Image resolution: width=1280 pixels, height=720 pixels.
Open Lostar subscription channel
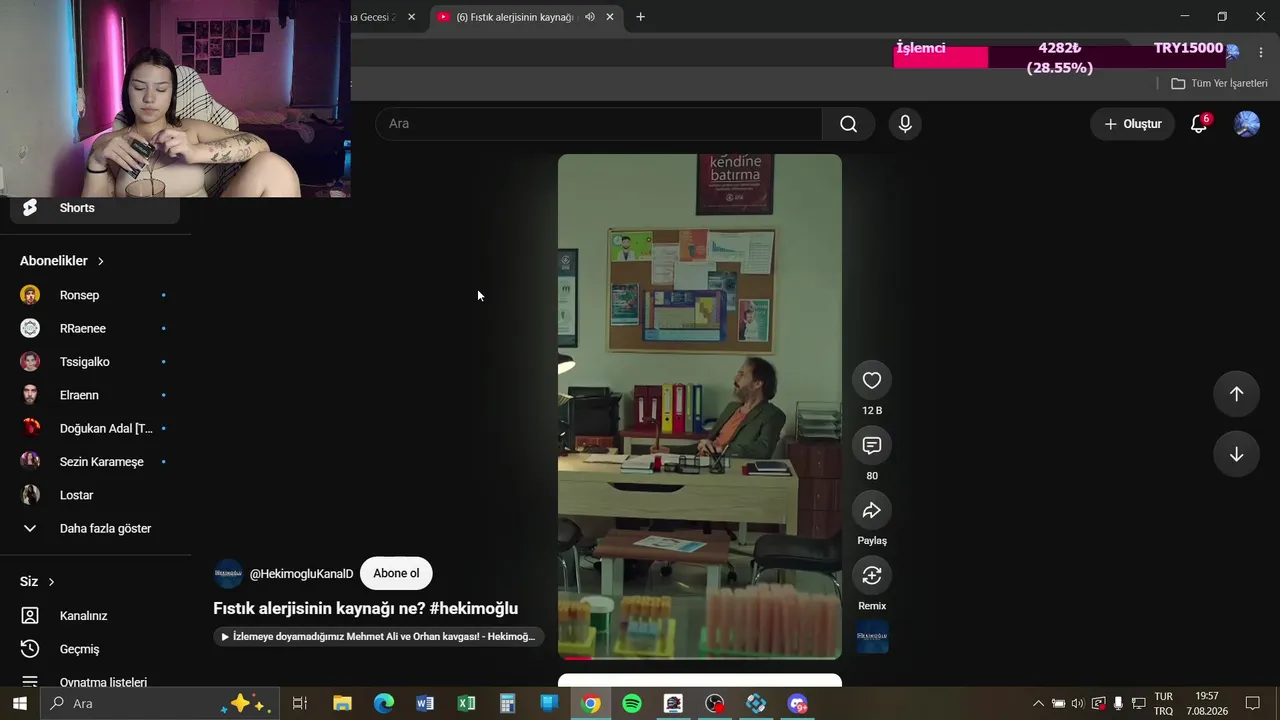click(x=95, y=495)
